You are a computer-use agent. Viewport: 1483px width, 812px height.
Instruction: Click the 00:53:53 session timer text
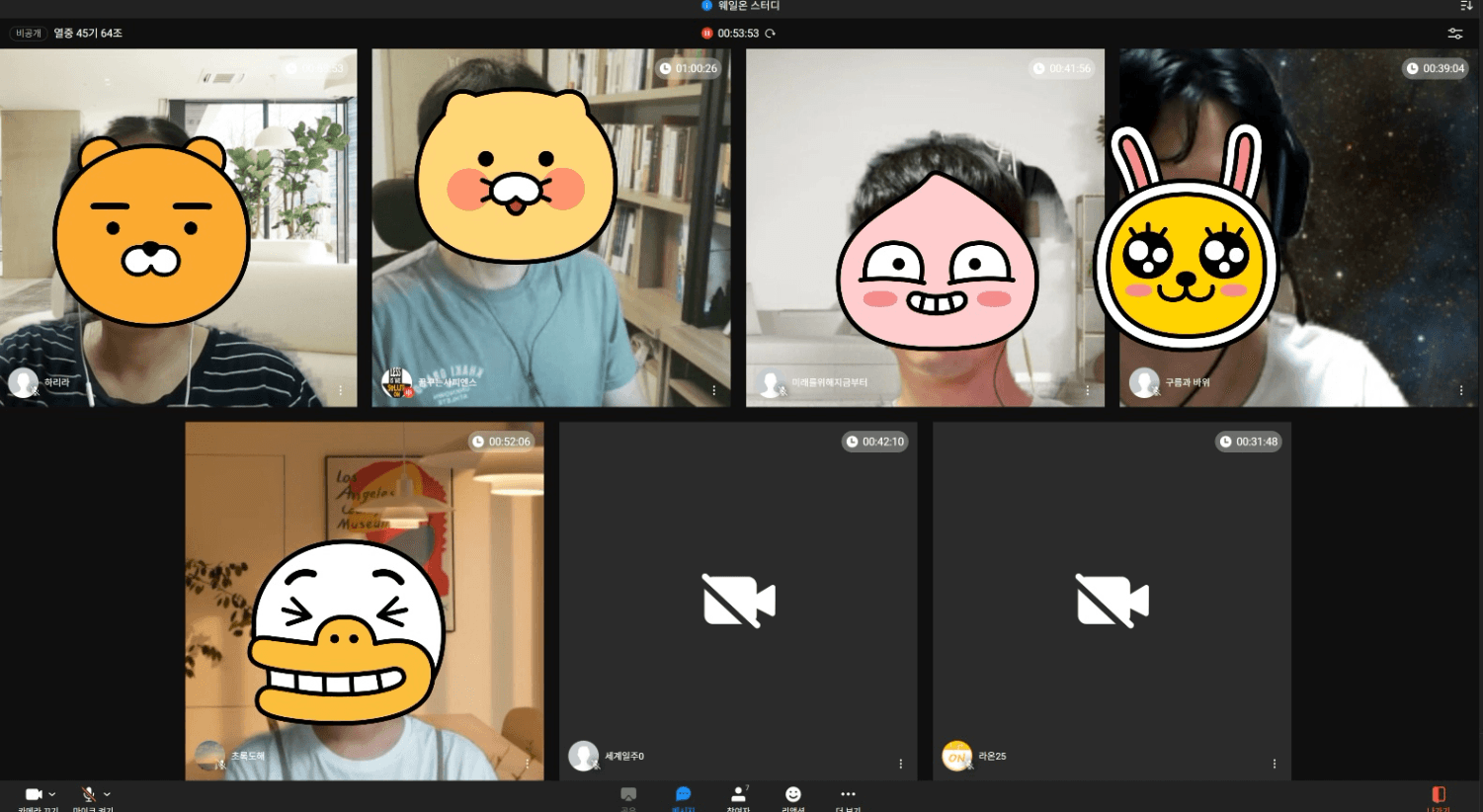click(x=738, y=34)
